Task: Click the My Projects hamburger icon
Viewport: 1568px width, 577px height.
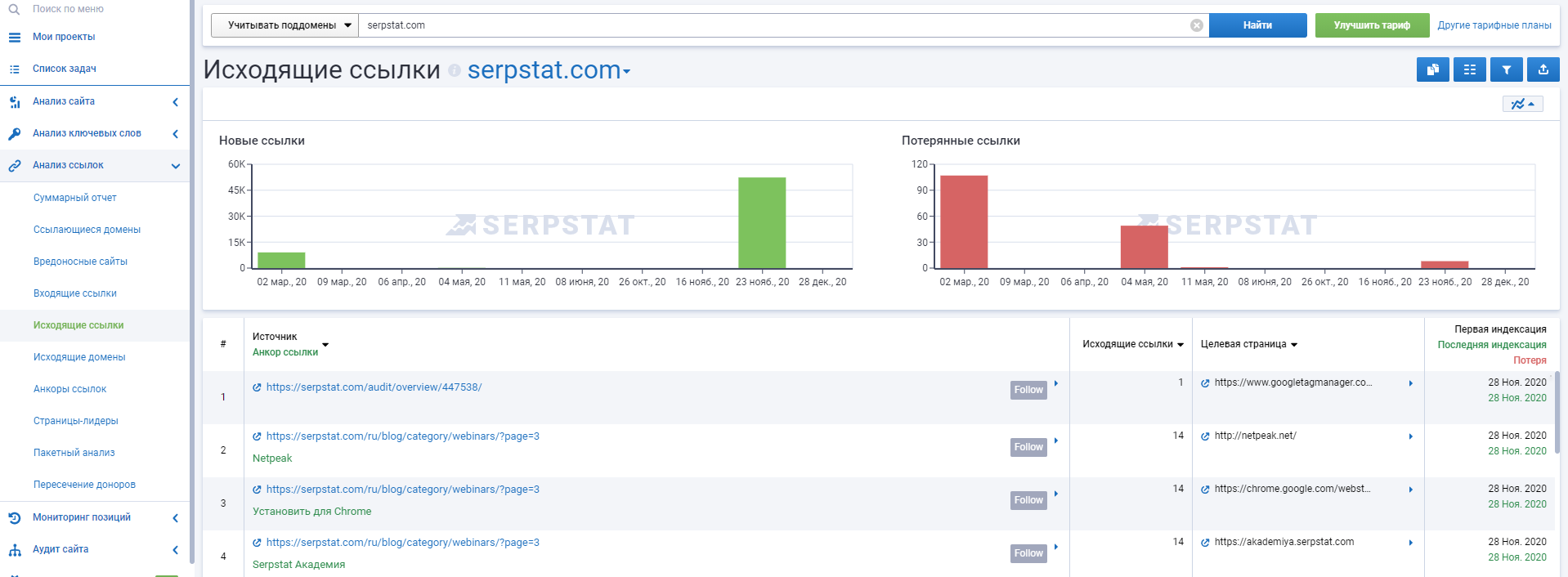Action: 14,37
